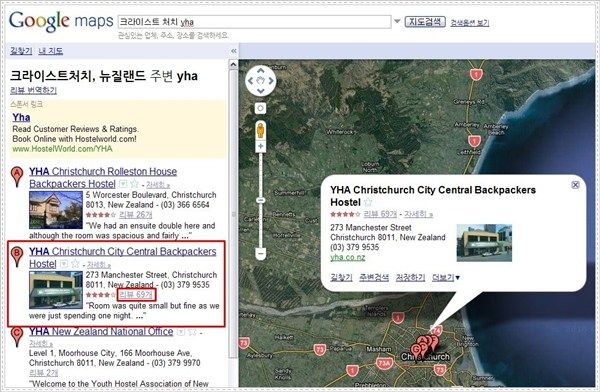Click 리뷰 번역하기 link
This screenshot has height=392, width=600.
[33, 90]
